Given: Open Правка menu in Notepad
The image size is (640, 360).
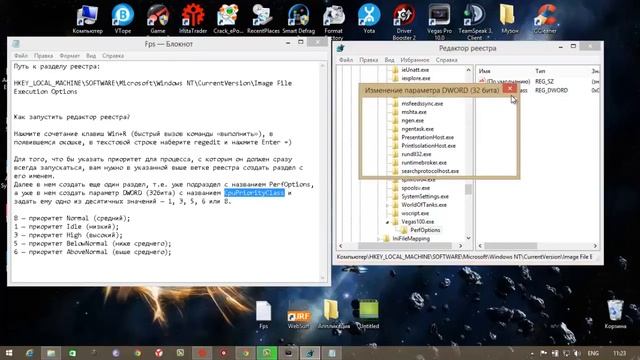Looking at the screenshot, I should coord(43,56).
